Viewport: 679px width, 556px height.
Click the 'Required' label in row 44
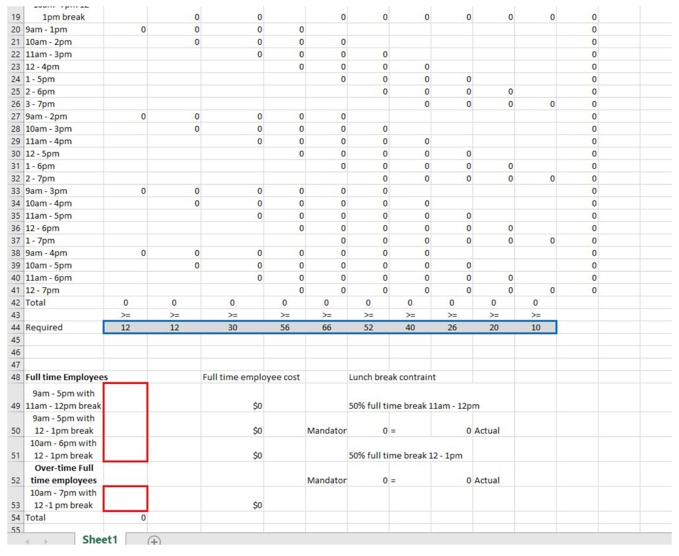pyautogui.click(x=44, y=327)
